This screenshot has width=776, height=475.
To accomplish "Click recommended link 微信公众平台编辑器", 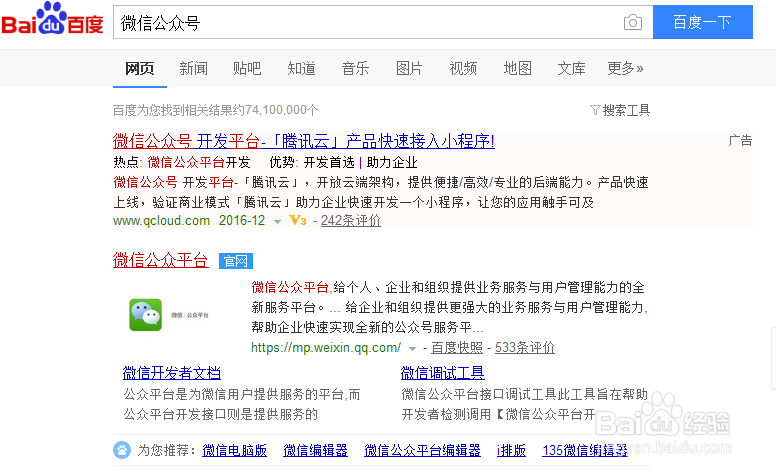I will pos(422,450).
